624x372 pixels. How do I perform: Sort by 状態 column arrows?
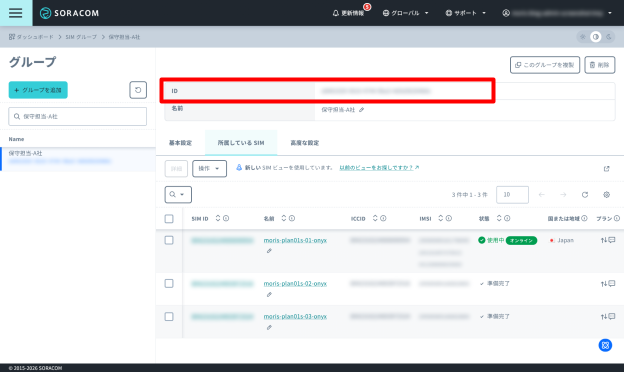pos(499,218)
